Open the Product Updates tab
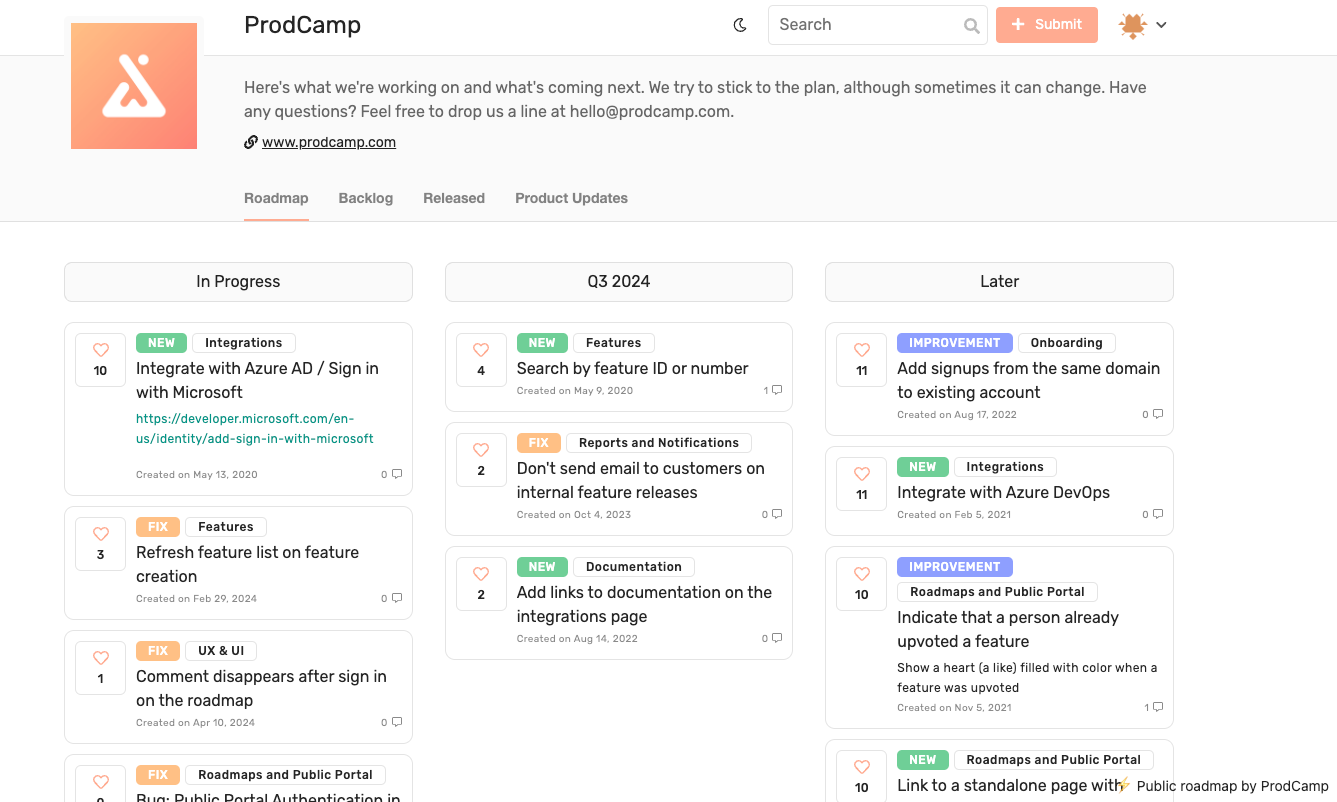The height and width of the screenshot is (802, 1337). [x=571, y=198]
